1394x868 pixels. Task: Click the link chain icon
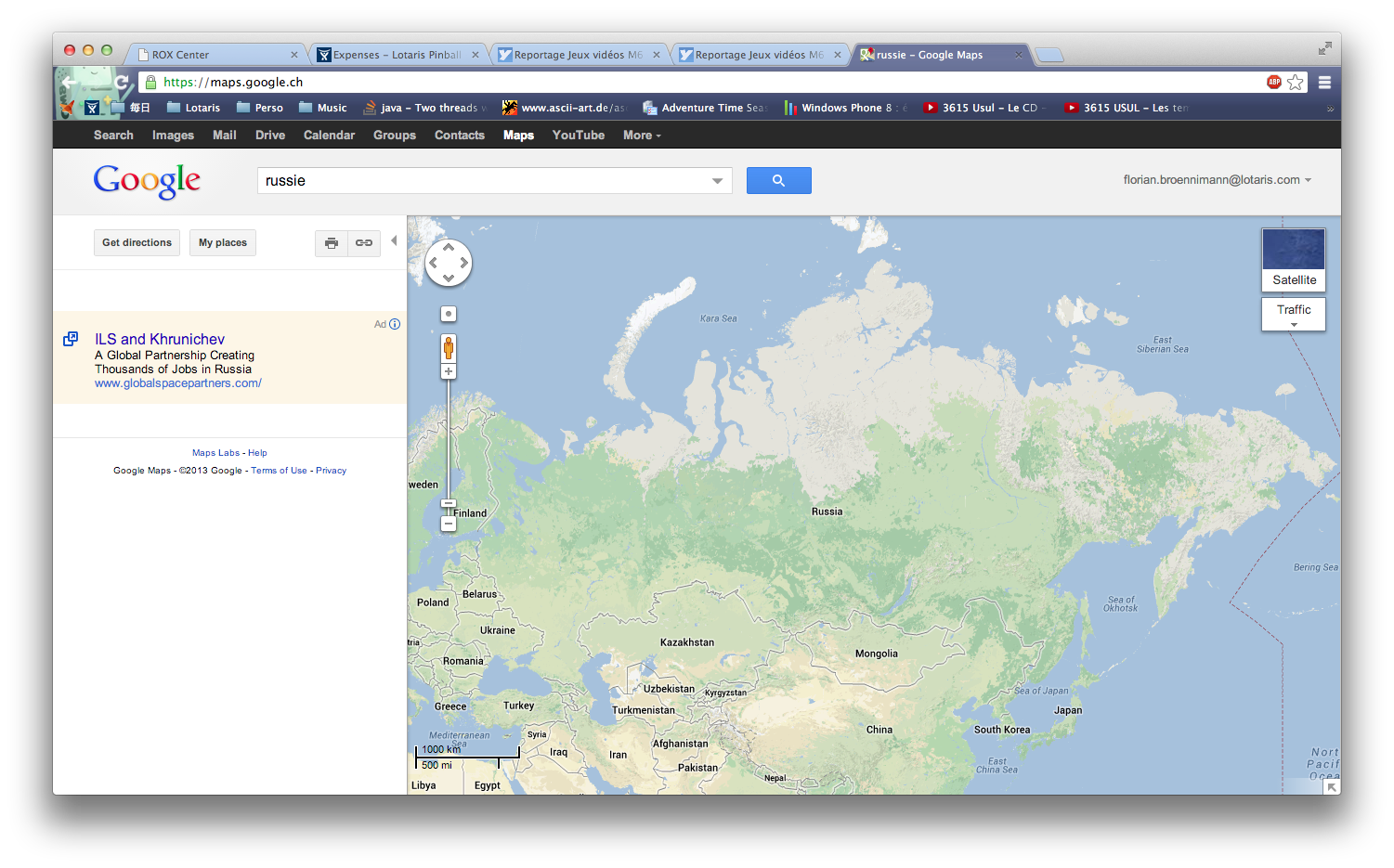(x=364, y=243)
